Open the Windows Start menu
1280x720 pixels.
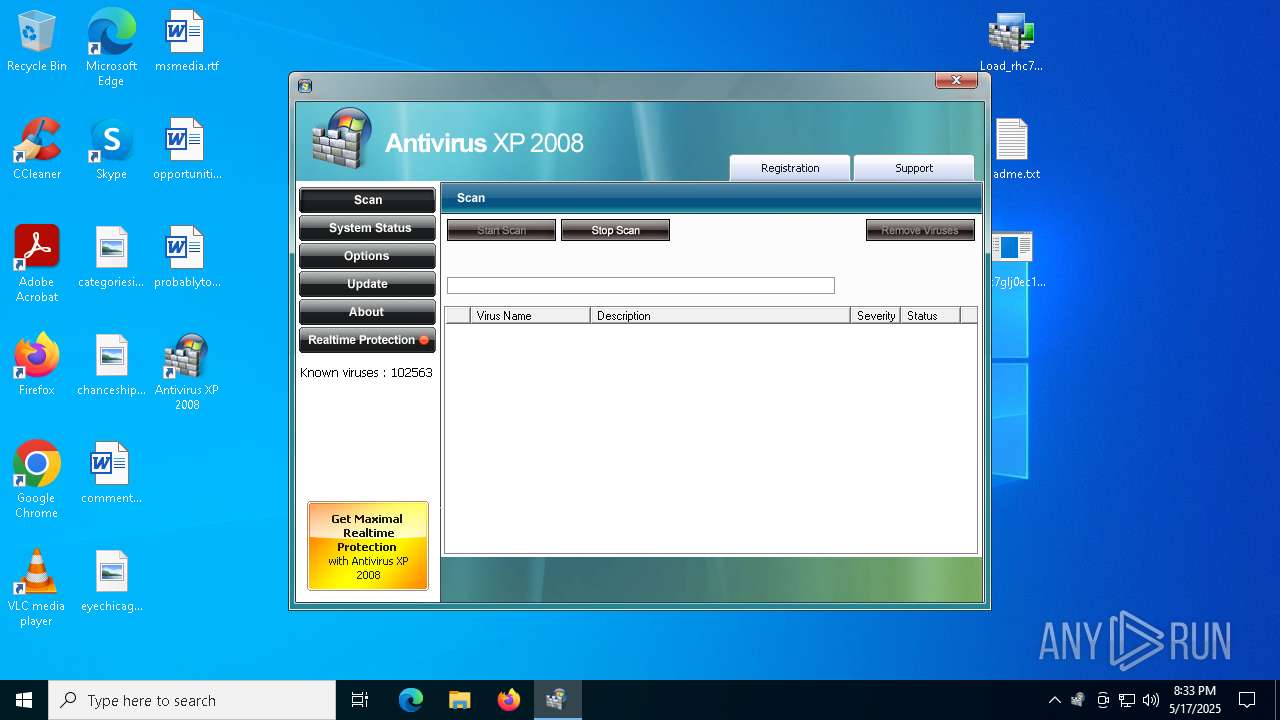coord(24,700)
